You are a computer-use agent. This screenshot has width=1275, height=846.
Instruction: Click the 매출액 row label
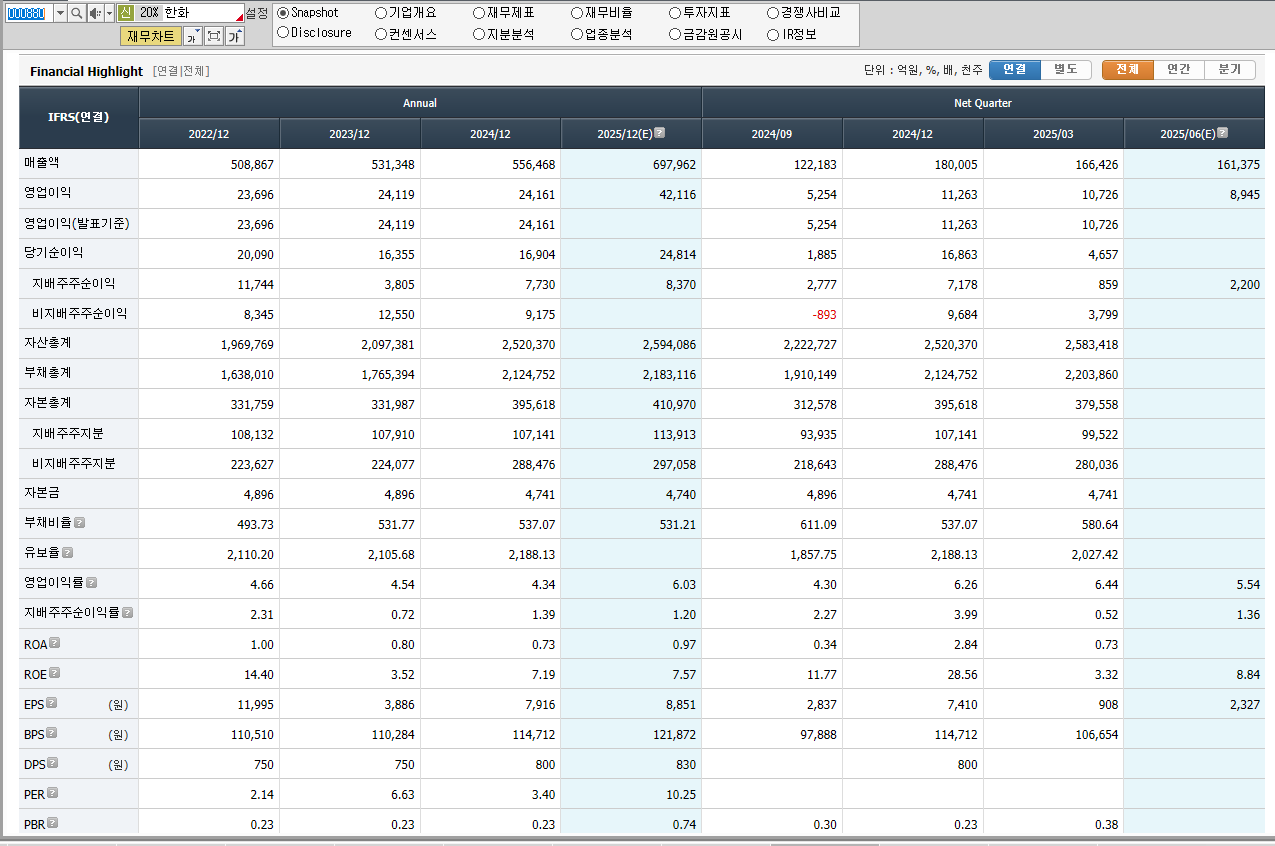42,162
